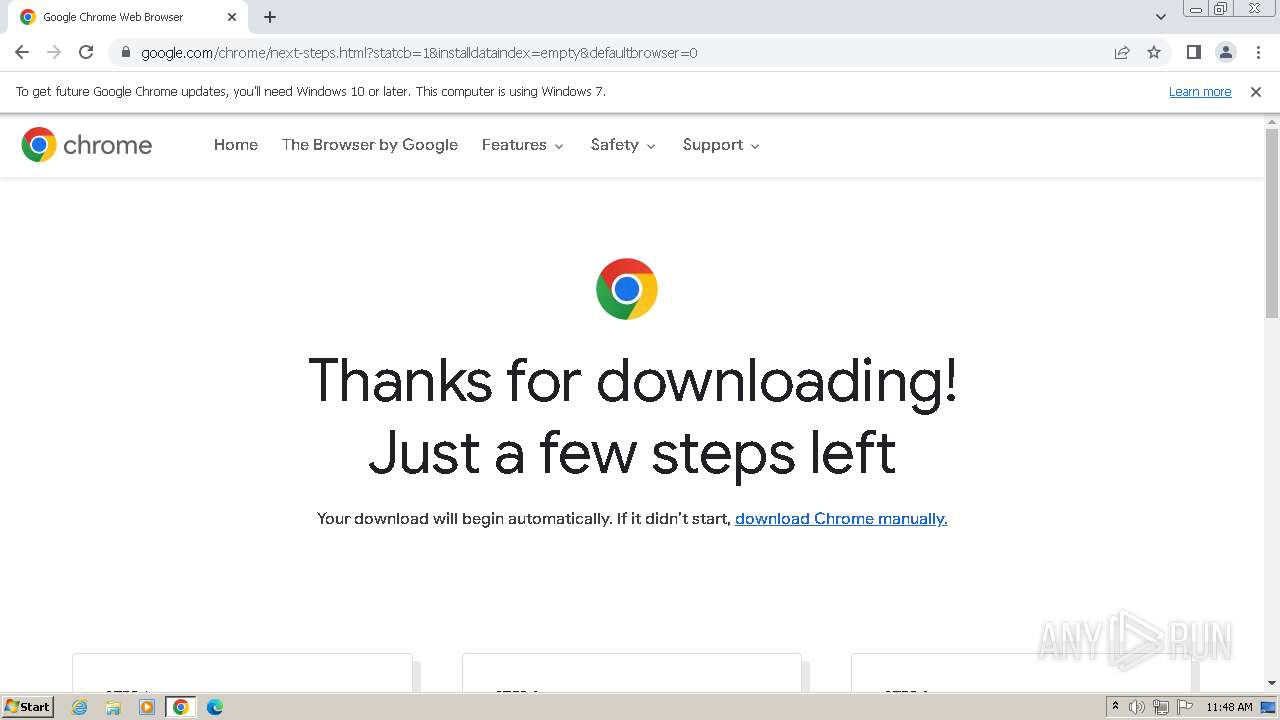The image size is (1280, 720).
Task: Show hidden system tray icons
Action: [1116, 707]
